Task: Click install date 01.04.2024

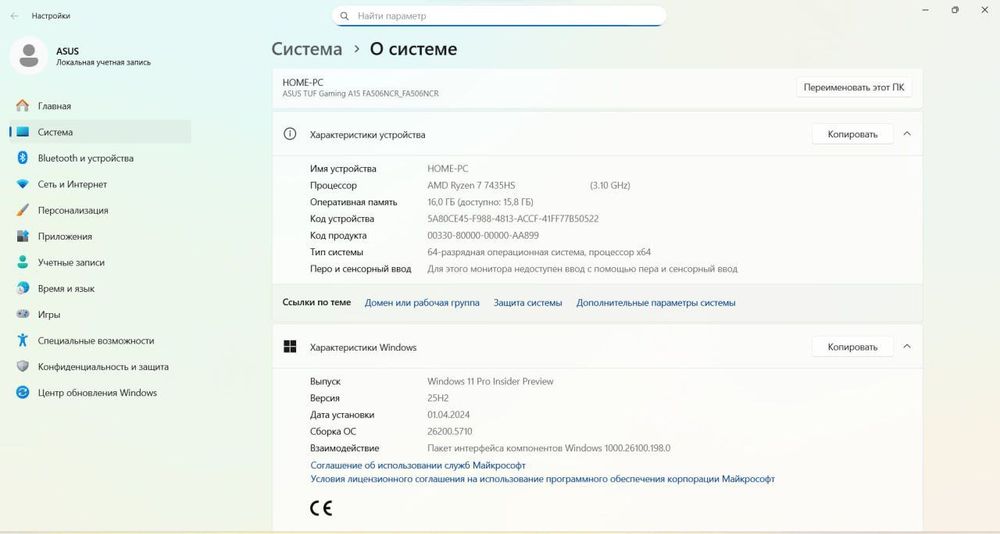Action: pos(448,414)
